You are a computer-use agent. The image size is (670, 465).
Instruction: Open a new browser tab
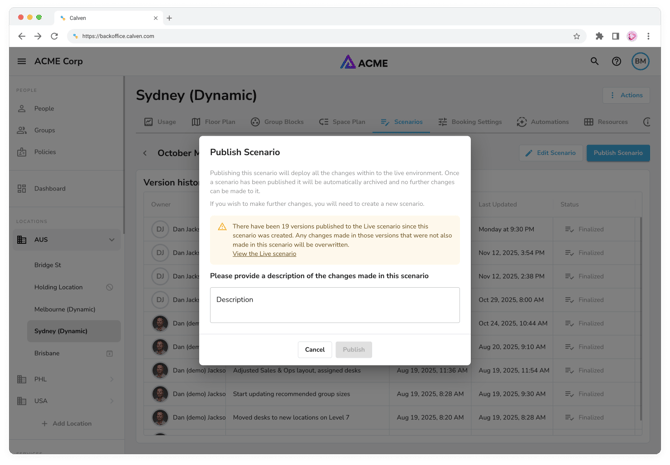tap(169, 18)
